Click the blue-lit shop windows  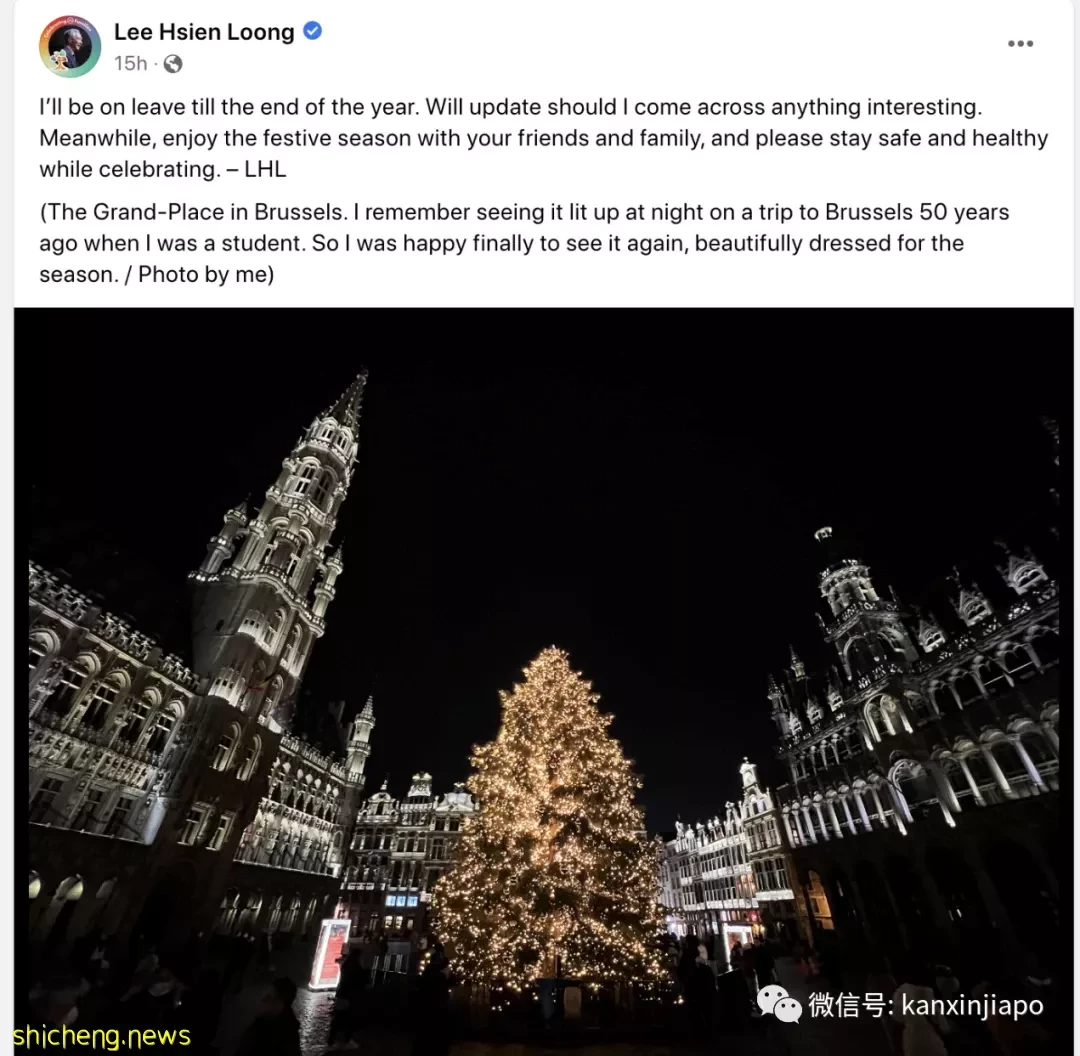tap(402, 900)
